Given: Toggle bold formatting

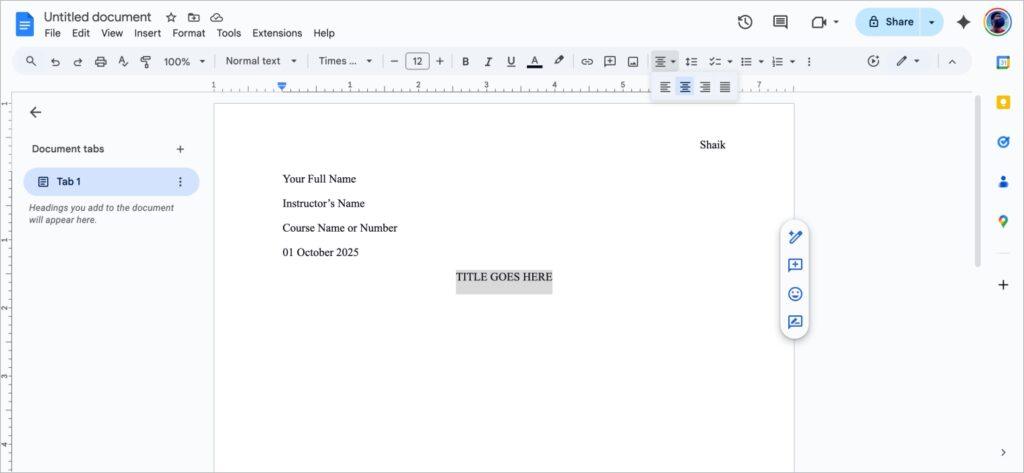Looking at the screenshot, I should pyautogui.click(x=465, y=61).
